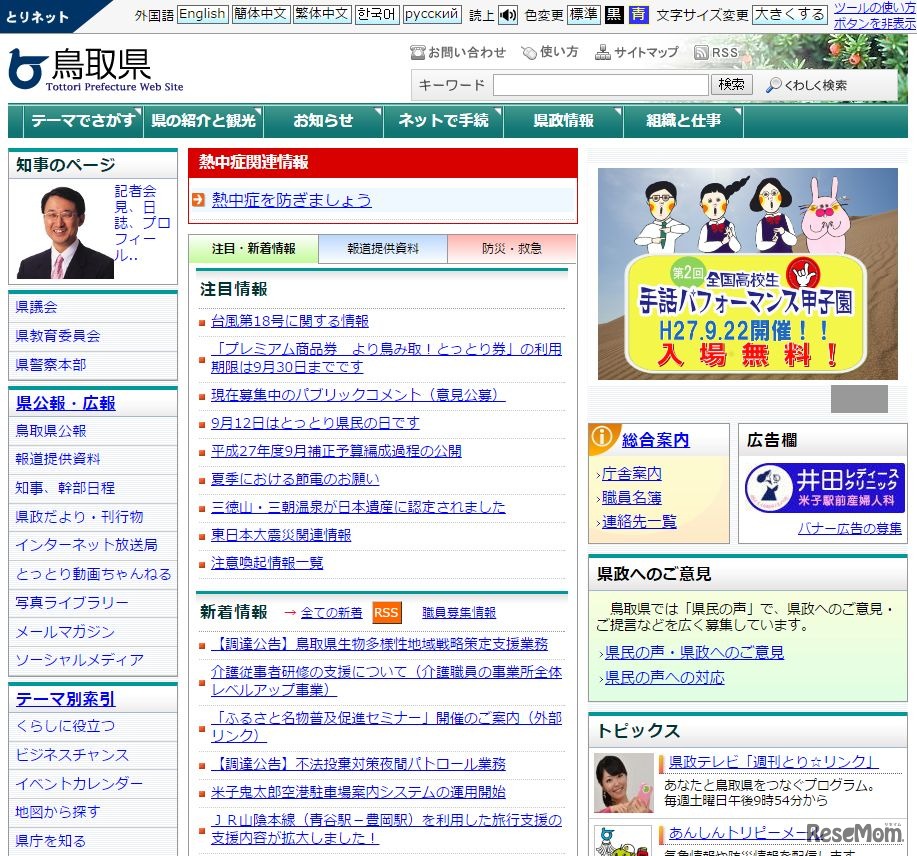
Task: Switch to the 防災・救急 tab
Action: click(x=511, y=249)
